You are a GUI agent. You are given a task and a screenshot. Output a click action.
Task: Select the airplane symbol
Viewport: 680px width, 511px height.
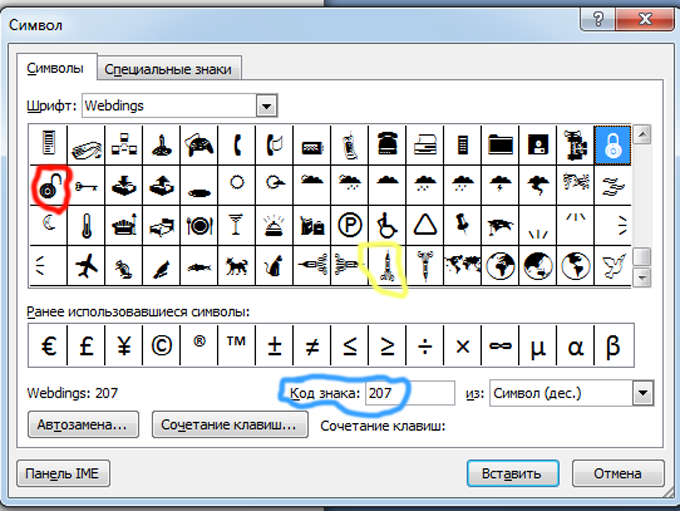[x=86, y=265]
